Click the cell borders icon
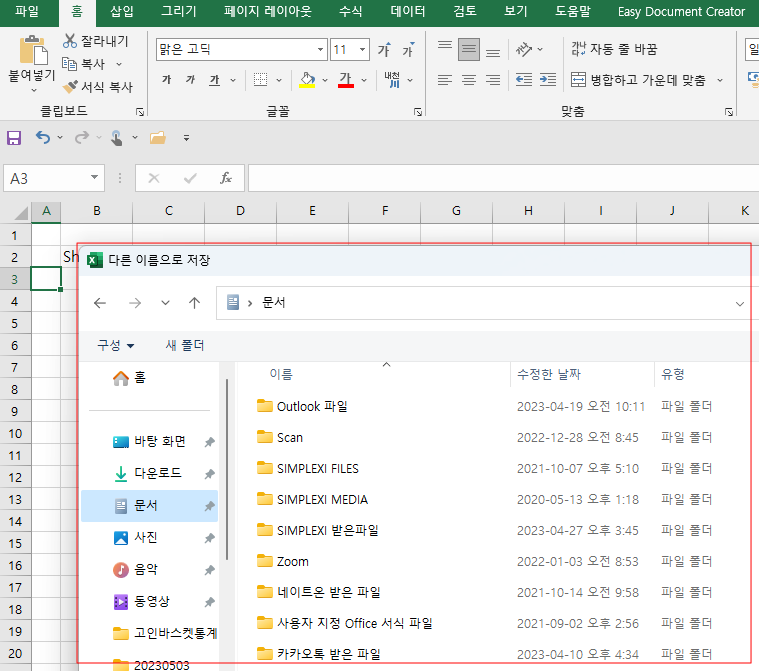The width and height of the screenshot is (759, 671). pos(260,80)
